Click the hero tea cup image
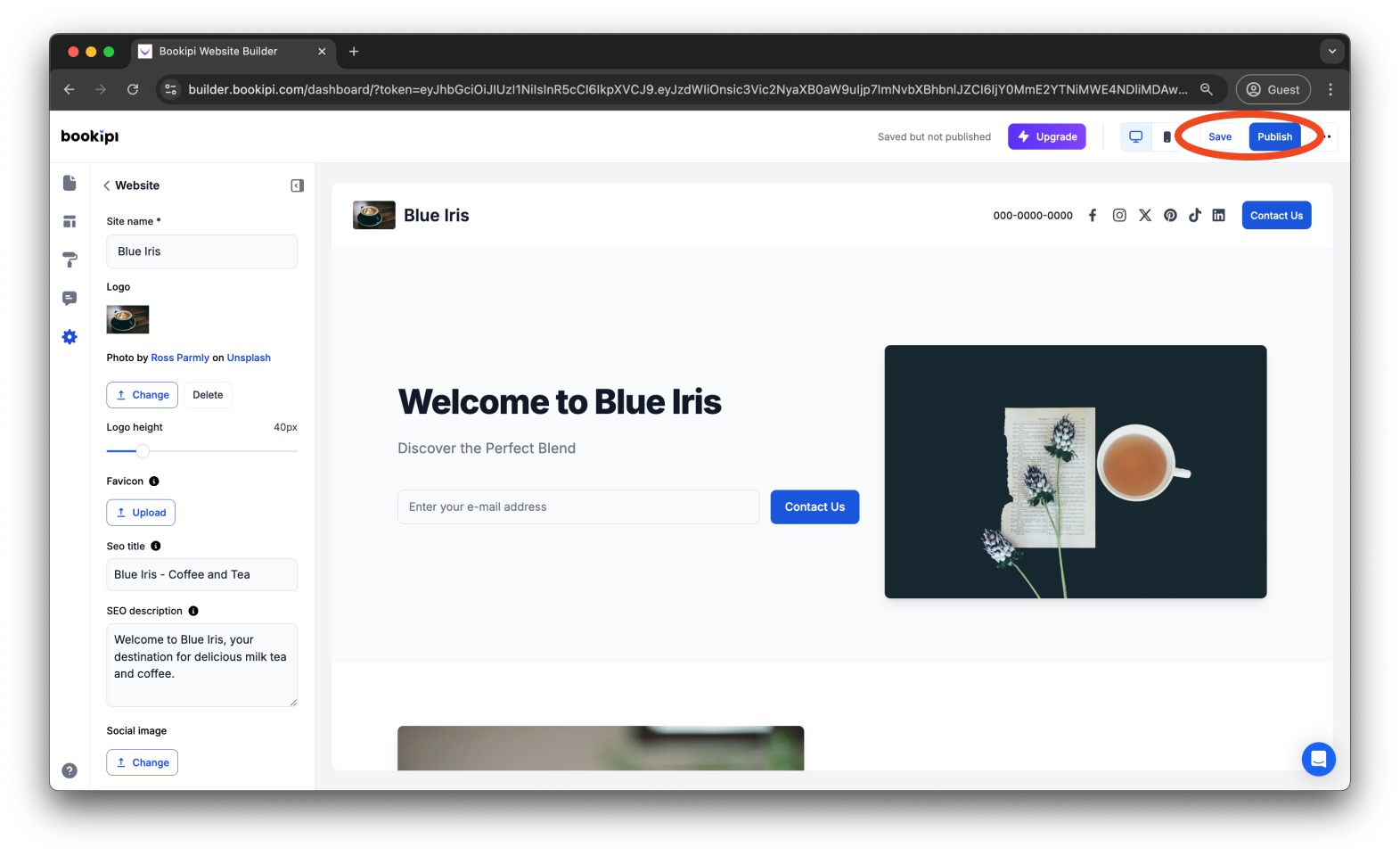The width and height of the screenshot is (1400, 856). 1076,472
